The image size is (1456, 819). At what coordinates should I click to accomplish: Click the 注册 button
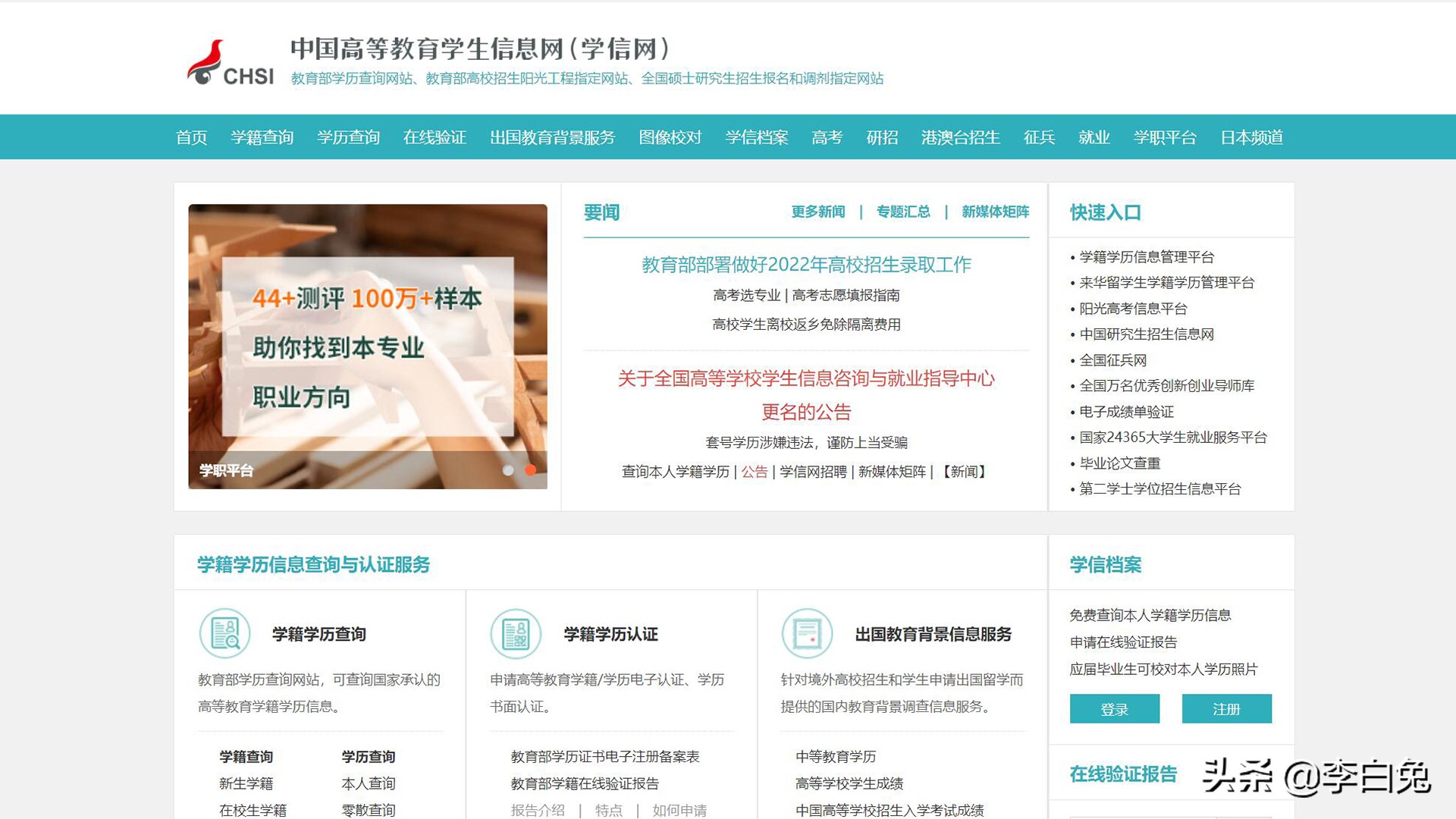1226,709
